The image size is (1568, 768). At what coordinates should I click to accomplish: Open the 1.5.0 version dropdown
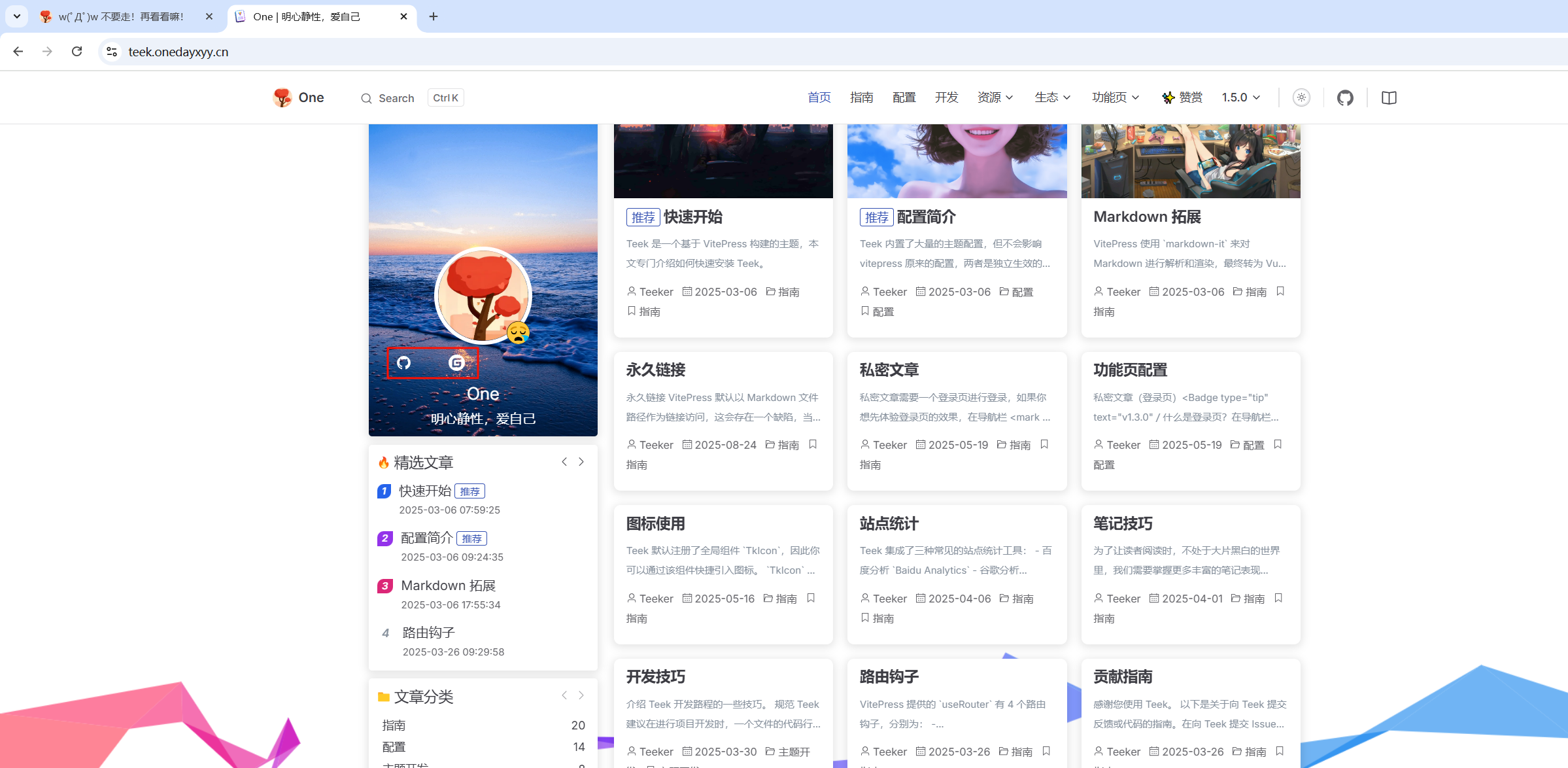tap(1240, 97)
